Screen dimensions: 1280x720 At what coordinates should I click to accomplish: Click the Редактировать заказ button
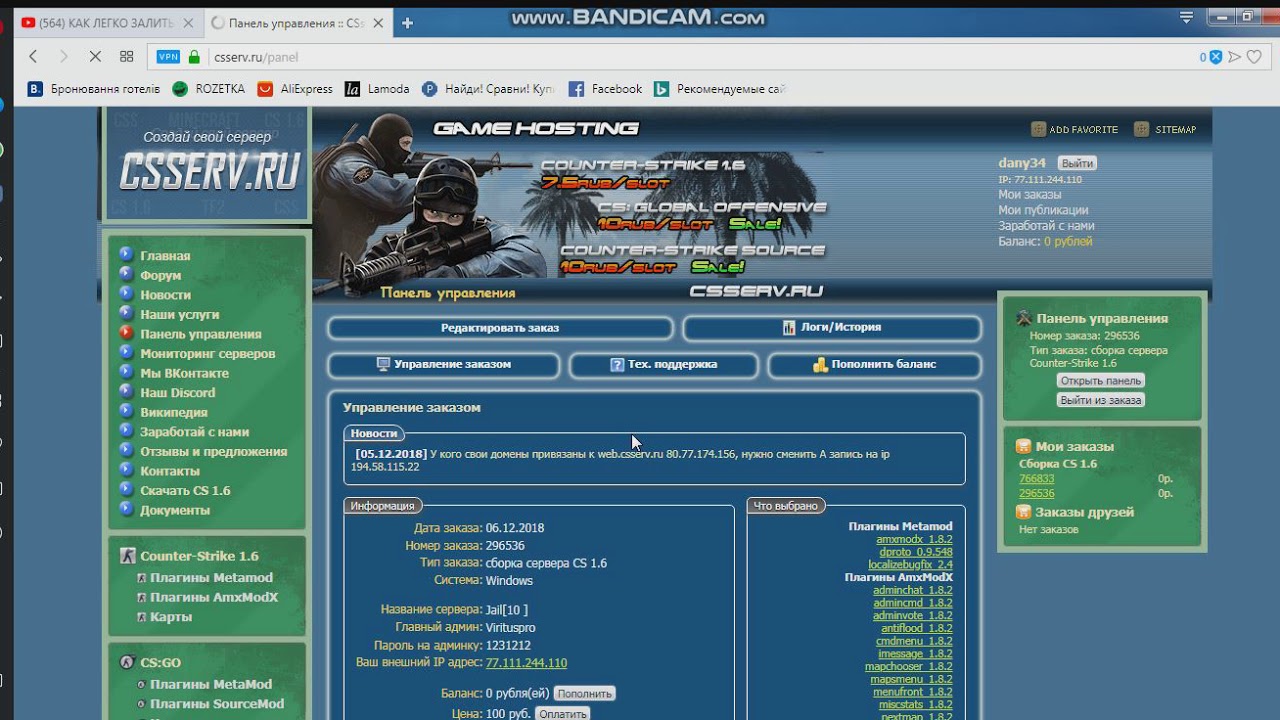coord(500,328)
